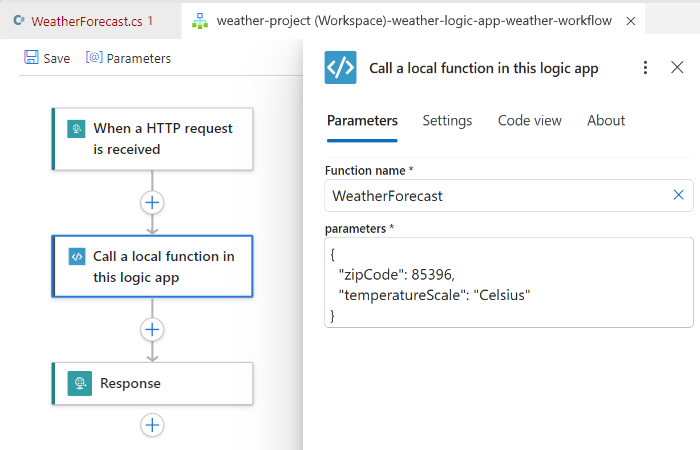Add step after HTTP request trigger

152,202
